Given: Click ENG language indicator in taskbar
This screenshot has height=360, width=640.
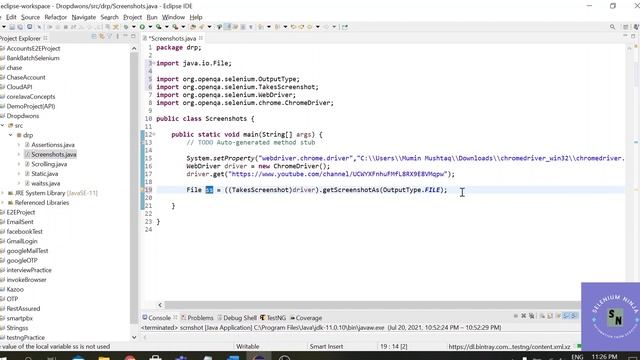Looking at the screenshot, I should (x=577, y=357).
